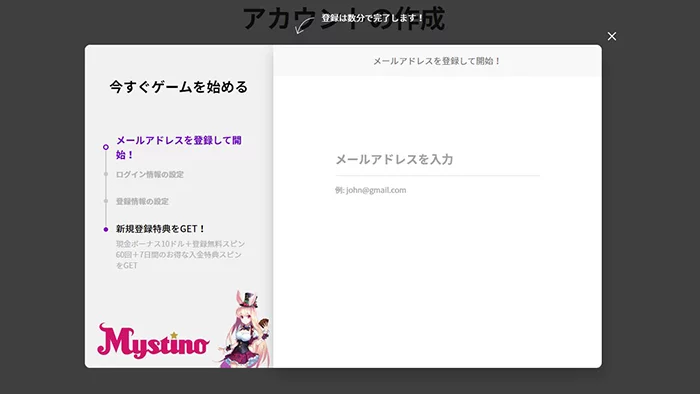
Task: Click the header text メールアドレスを登録して開始！
Action: [437, 61]
